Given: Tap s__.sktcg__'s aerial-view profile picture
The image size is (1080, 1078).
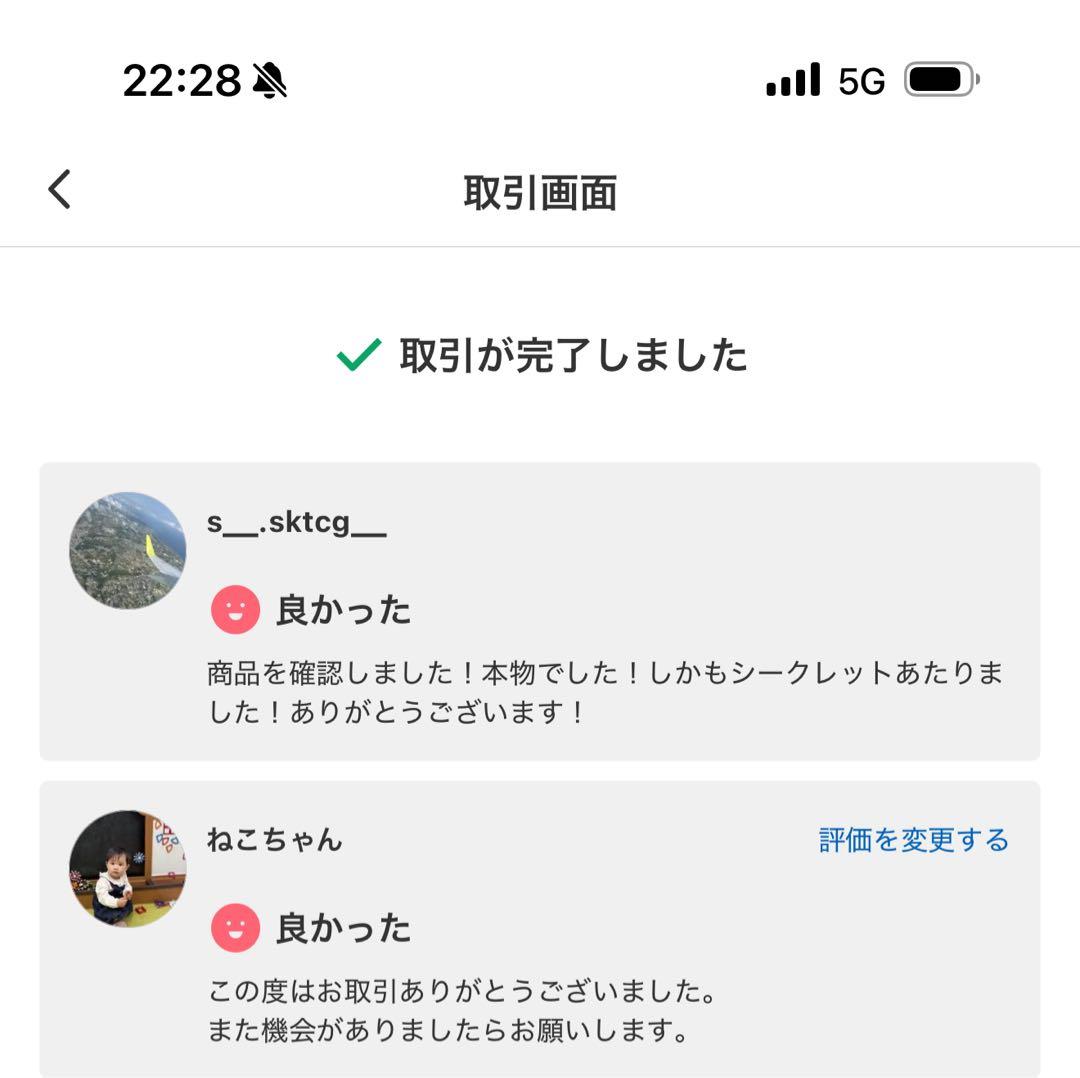Looking at the screenshot, I should point(127,550).
